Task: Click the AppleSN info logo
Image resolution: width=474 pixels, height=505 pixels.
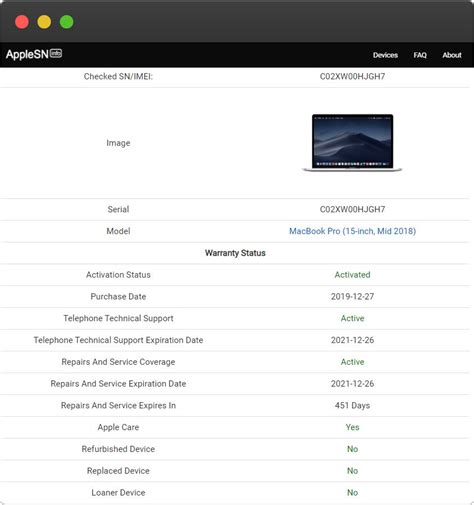Action: pos(34,54)
